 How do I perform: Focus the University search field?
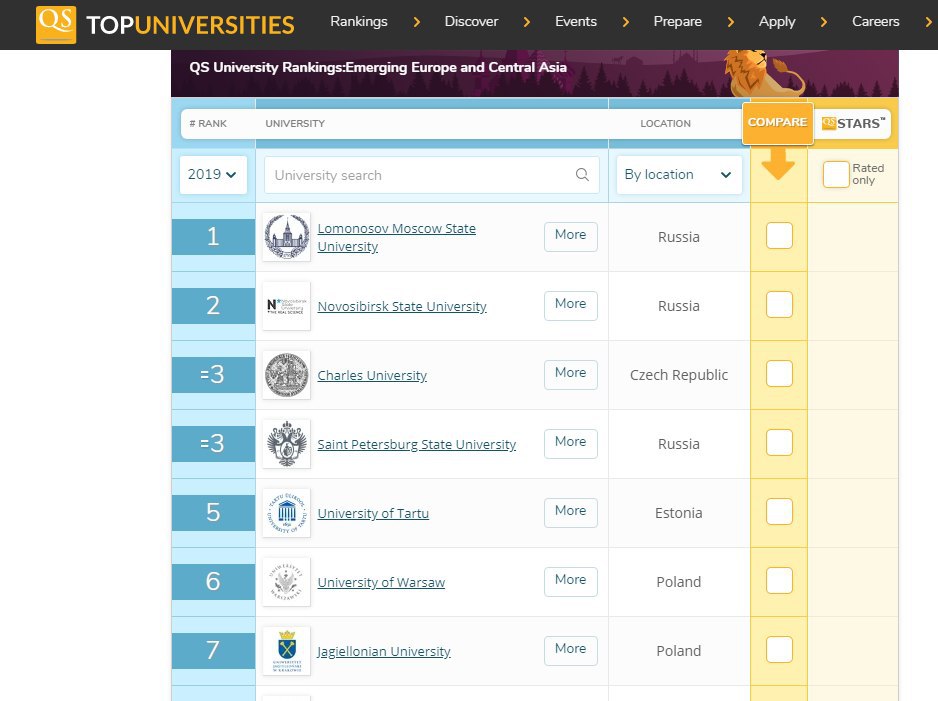click(x=432, y=175)
